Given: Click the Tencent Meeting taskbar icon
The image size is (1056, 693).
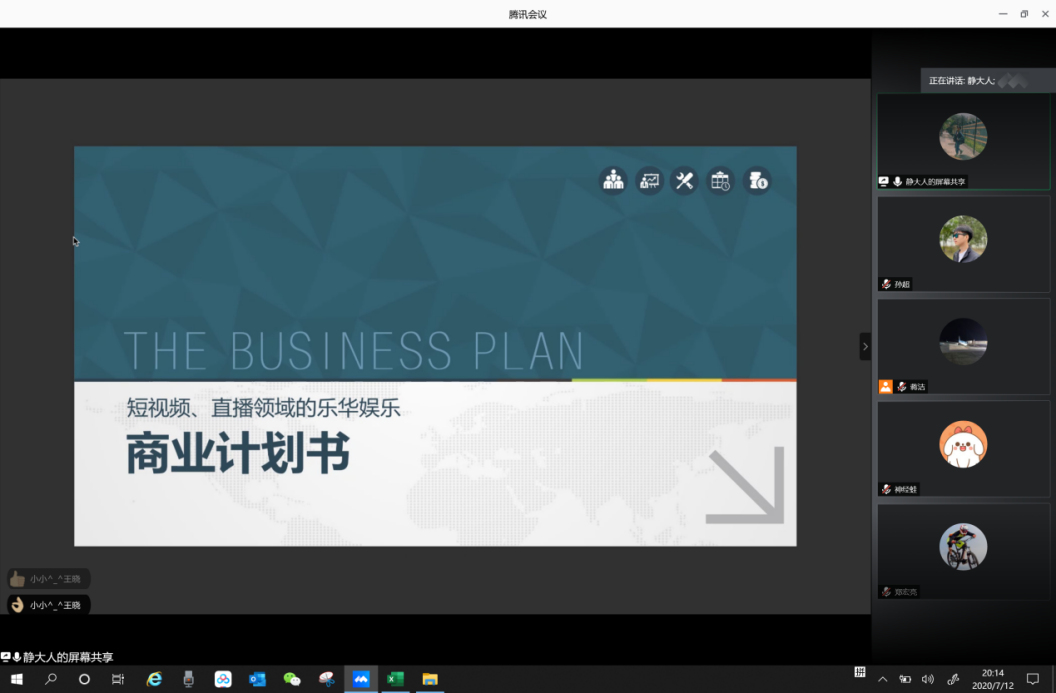Looking at the screenshot, I should pos(361,679).
